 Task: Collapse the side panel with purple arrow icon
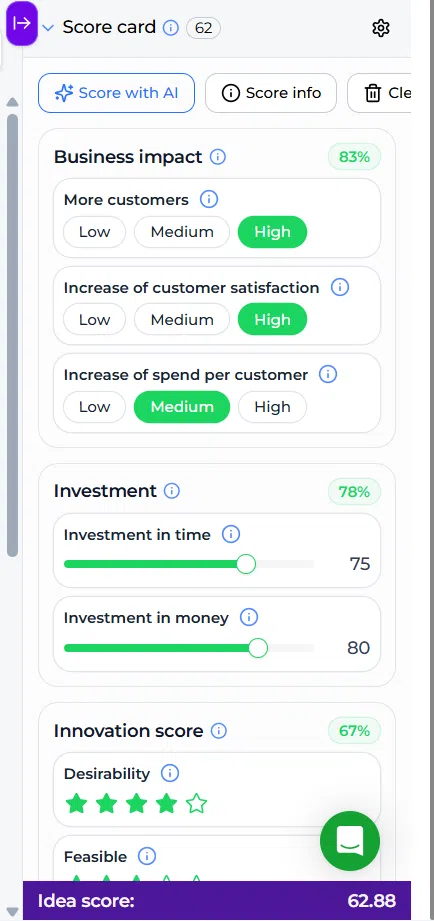coord(22,23)
